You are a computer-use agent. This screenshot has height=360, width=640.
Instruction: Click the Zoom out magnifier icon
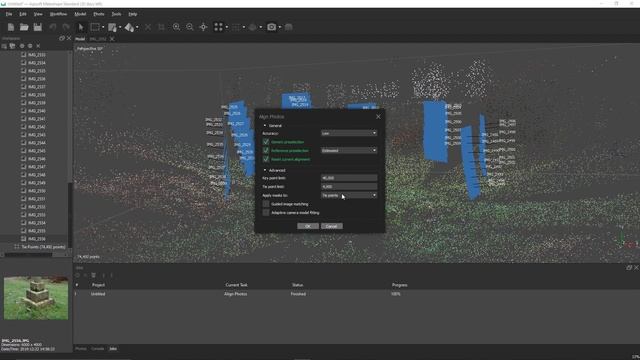[190, 27]
